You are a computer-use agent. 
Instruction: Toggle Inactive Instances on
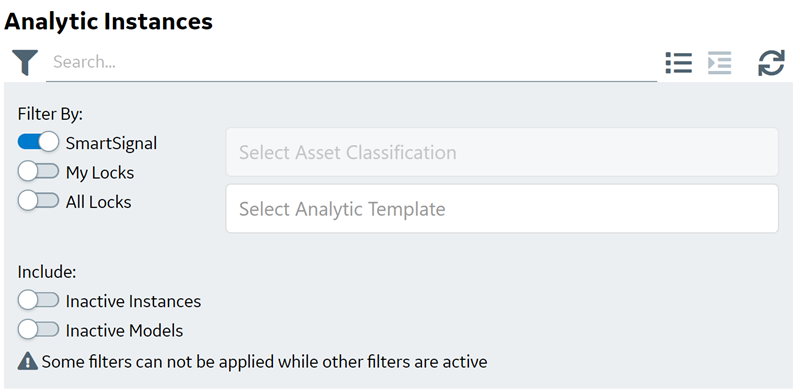[38, 301]
